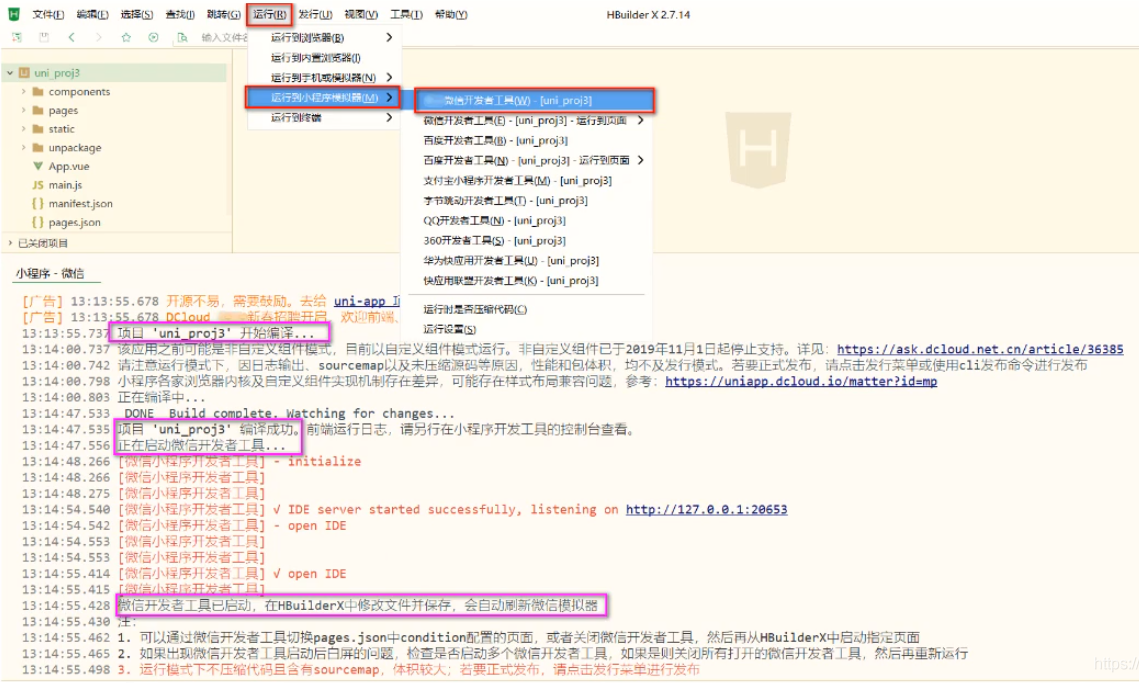The width and height of the screenshot is (1139, 683).
Task: Select 运行到小程序模拟器(M) menu entry
Action: [x=324, y=97]
